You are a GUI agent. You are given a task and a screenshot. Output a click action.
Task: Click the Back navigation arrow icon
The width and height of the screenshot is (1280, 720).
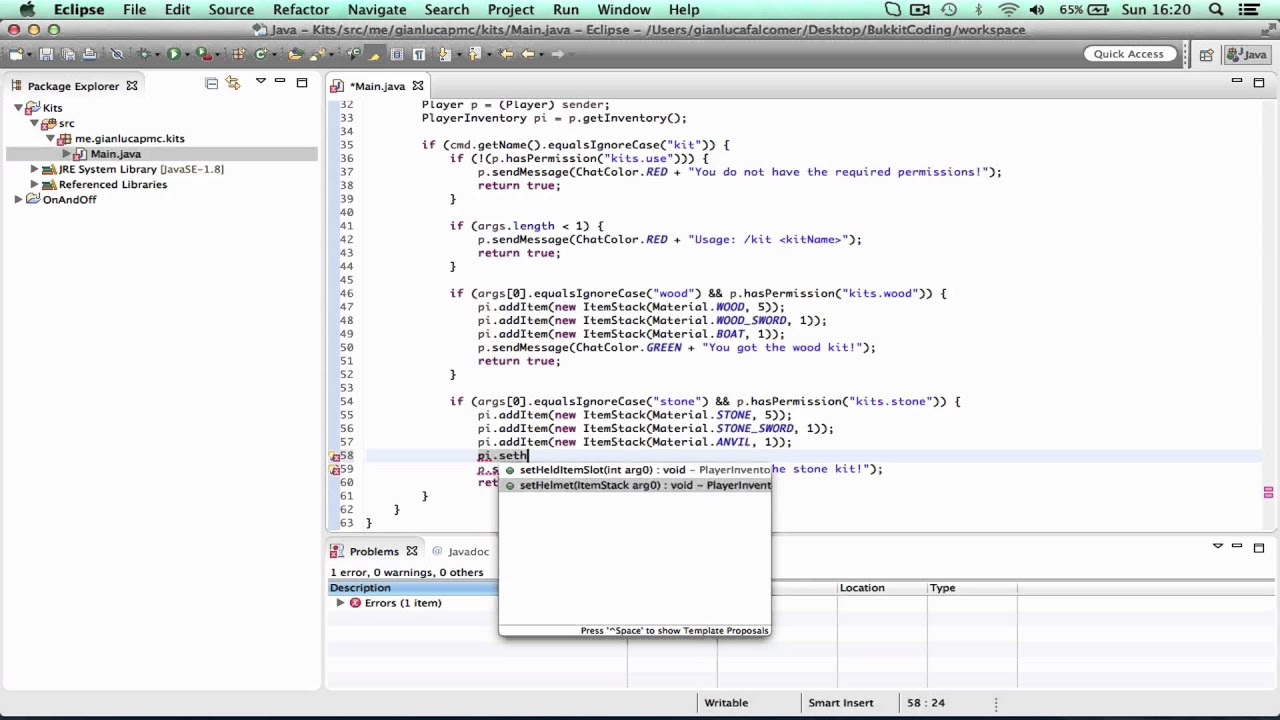[528, 54]
